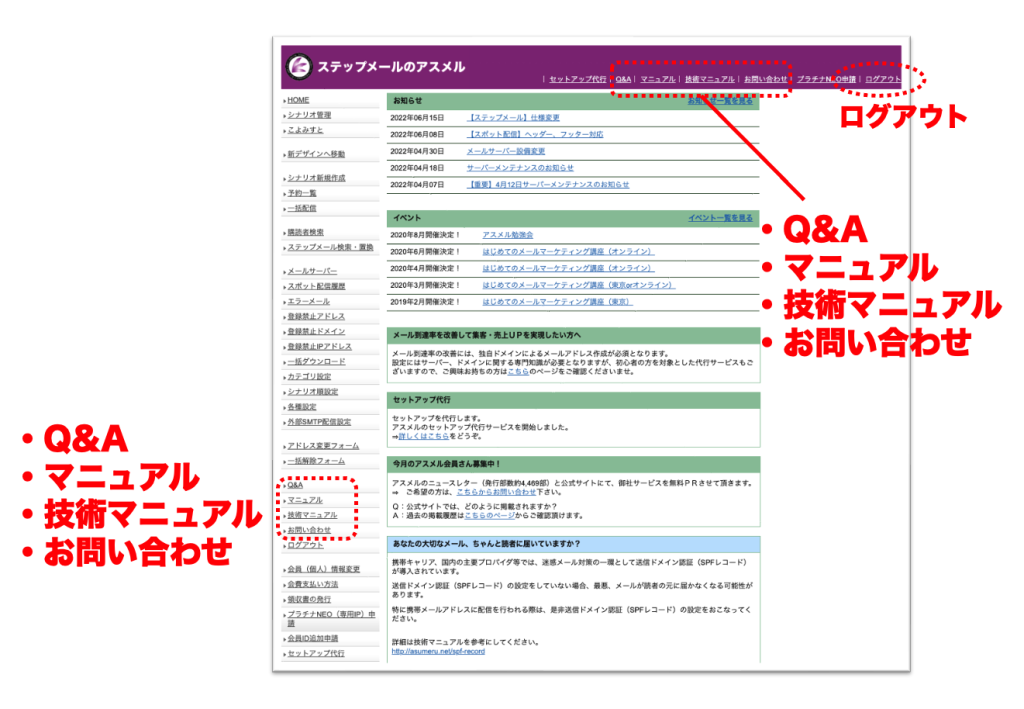The height and width of the screenshot is (709, 1024).
Task: Open the 2019年2月 講座（東京） event link
Action: pyautogui.click(x=558, y=302)
